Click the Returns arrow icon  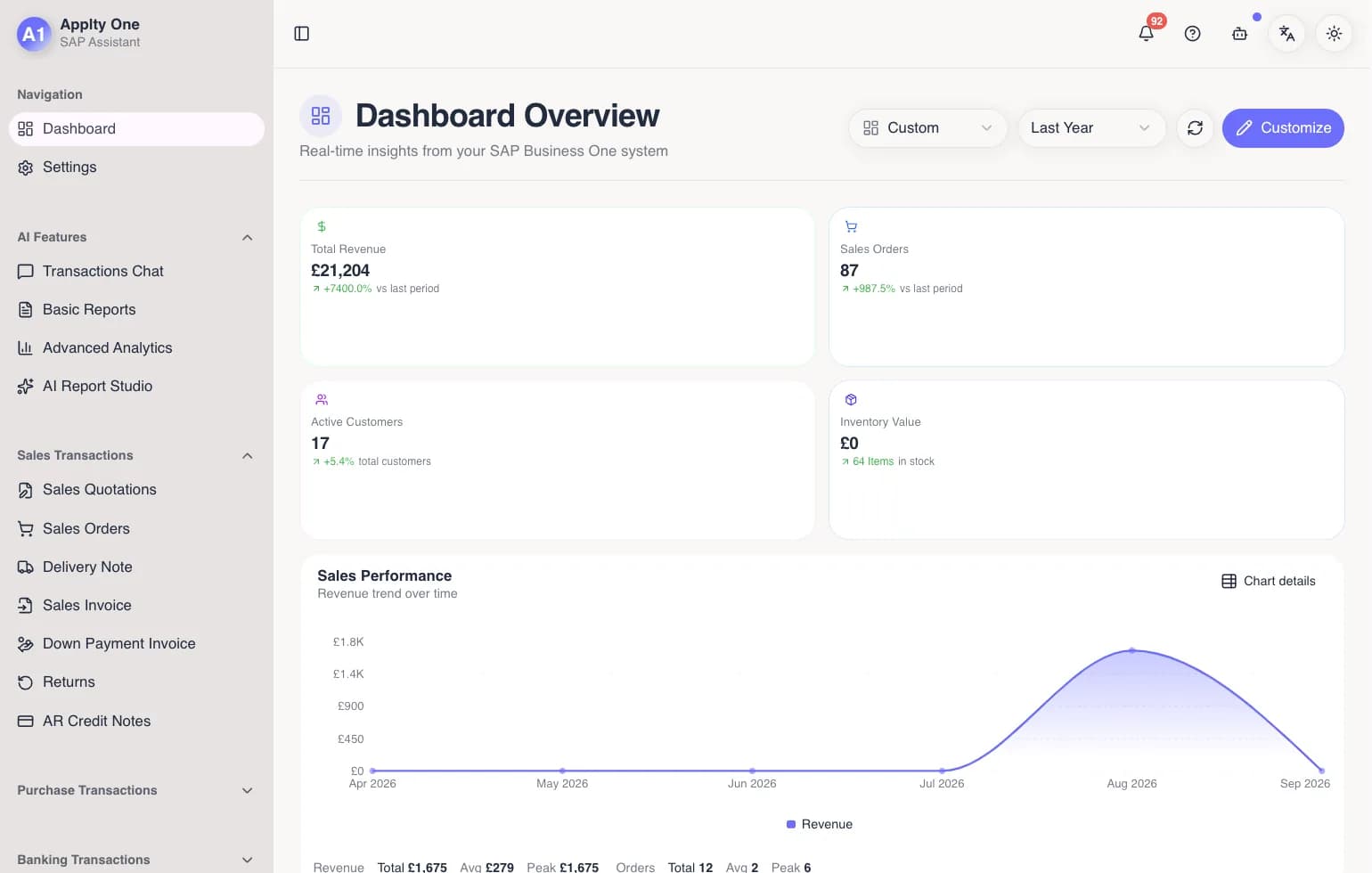[x=26, y=682]
